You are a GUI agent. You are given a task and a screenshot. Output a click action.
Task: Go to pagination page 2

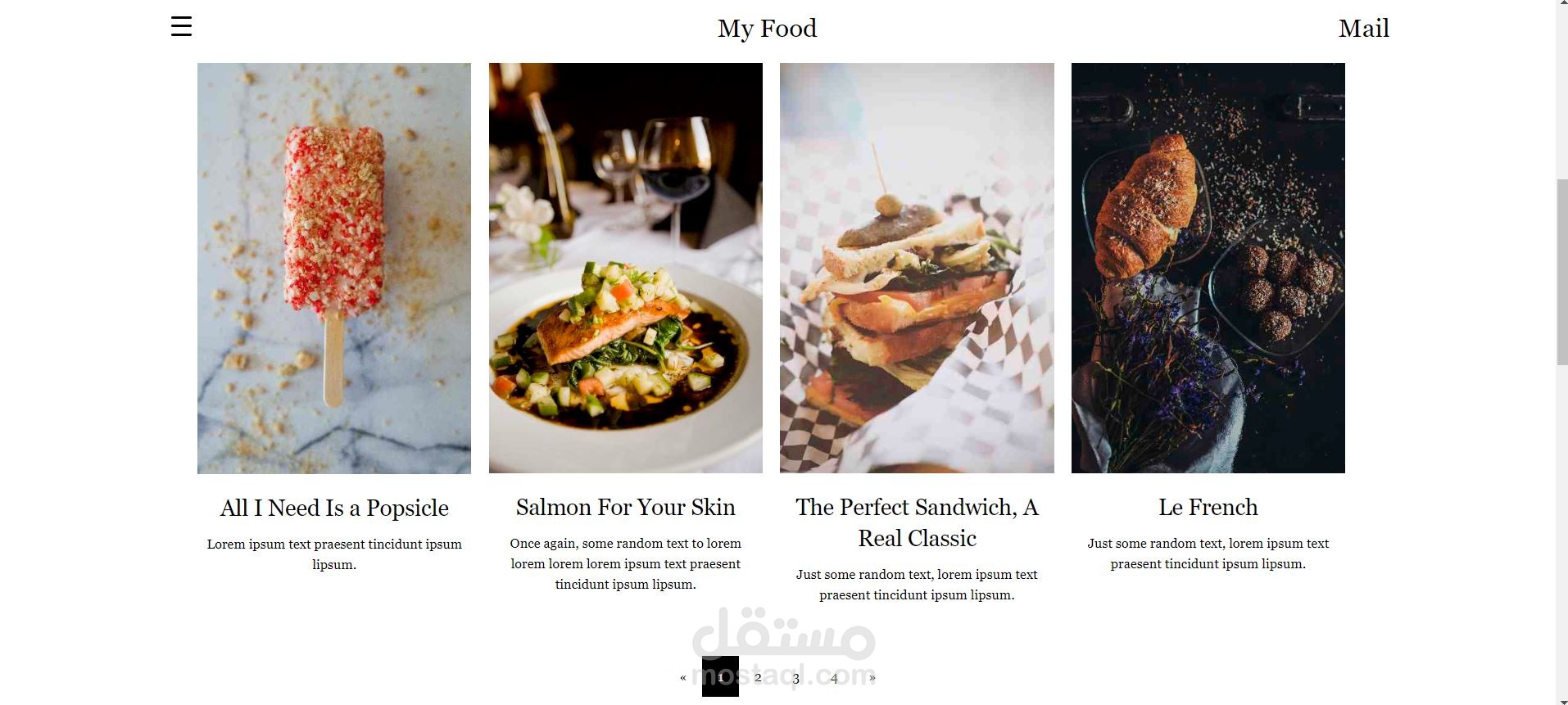(x=758, y=677)
